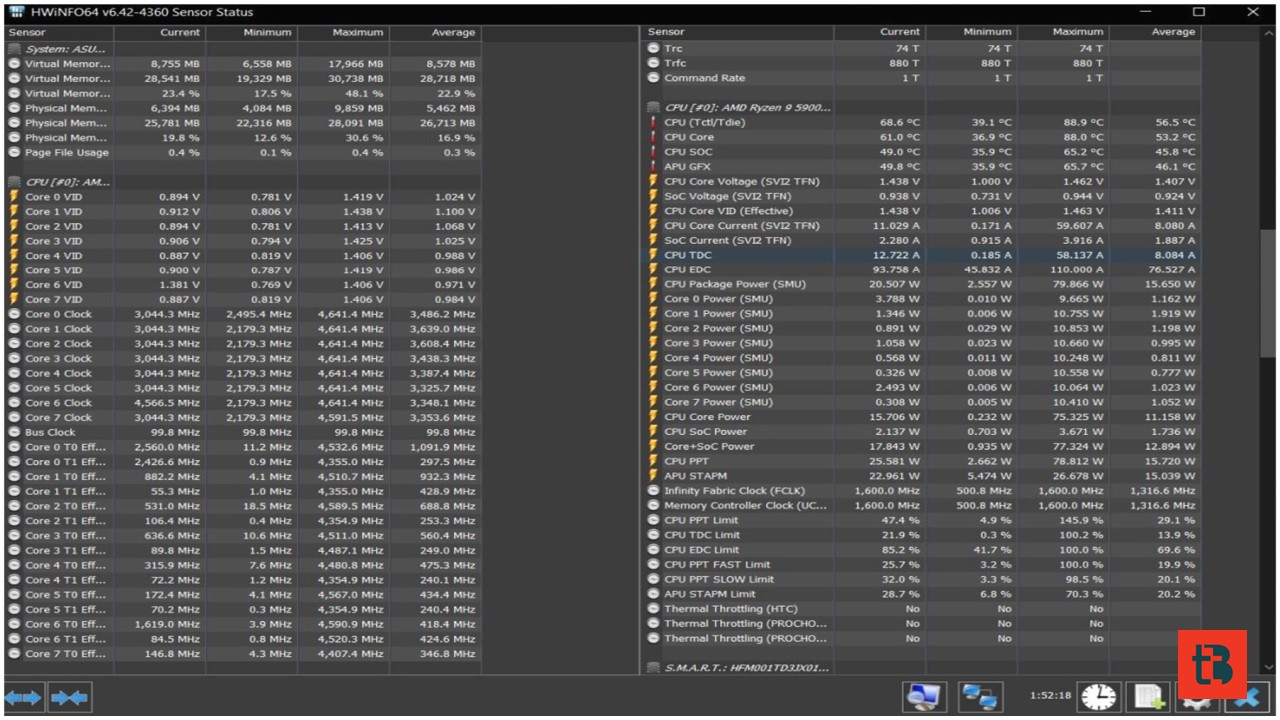
Task: Click the "68.6 °C" current temperature value
Action: [x=900, y=123]
